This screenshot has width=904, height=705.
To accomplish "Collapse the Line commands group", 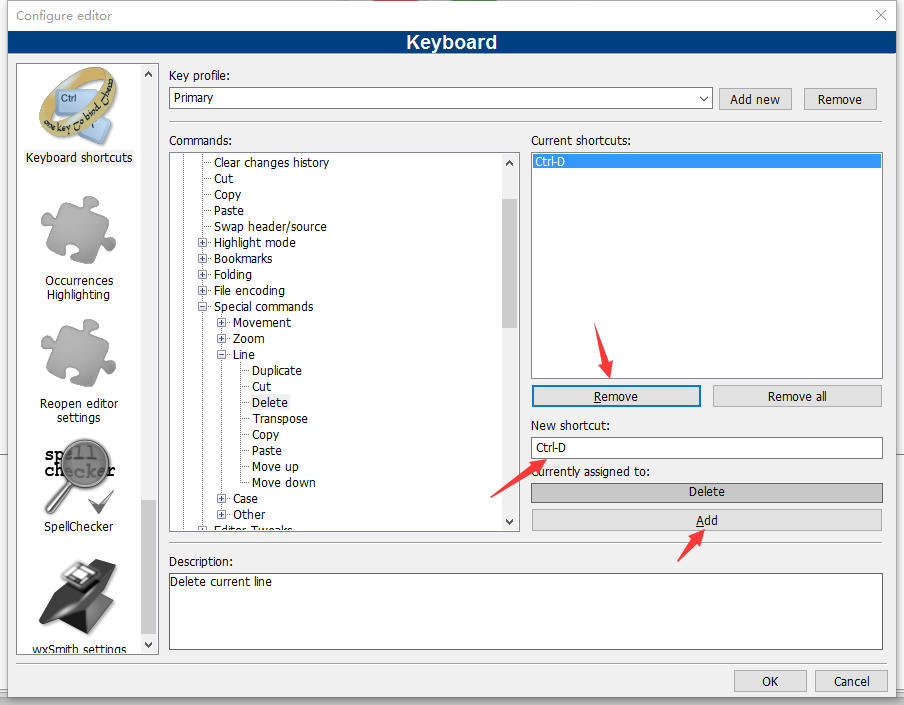I will click(221, 354).
